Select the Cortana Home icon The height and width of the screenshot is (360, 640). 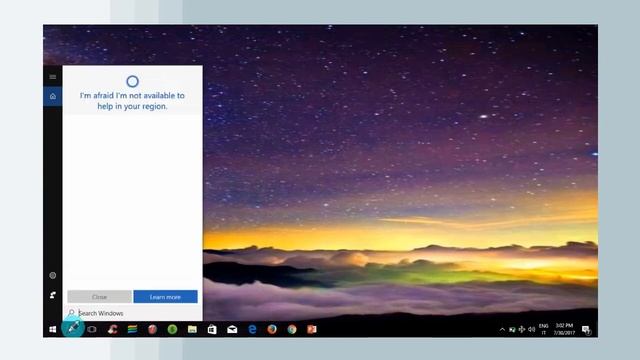coord(53,96)
